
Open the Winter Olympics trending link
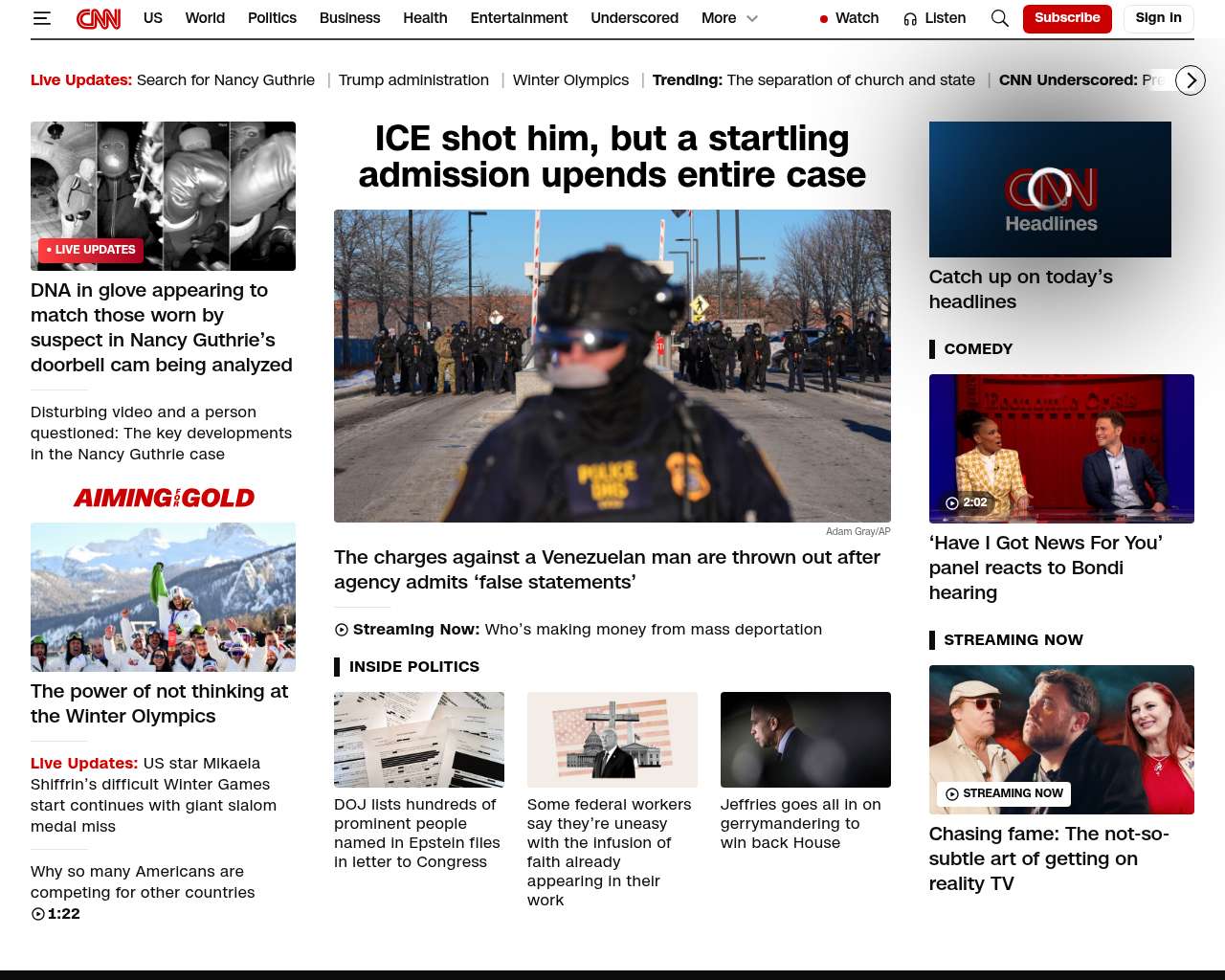coord(570,80)
